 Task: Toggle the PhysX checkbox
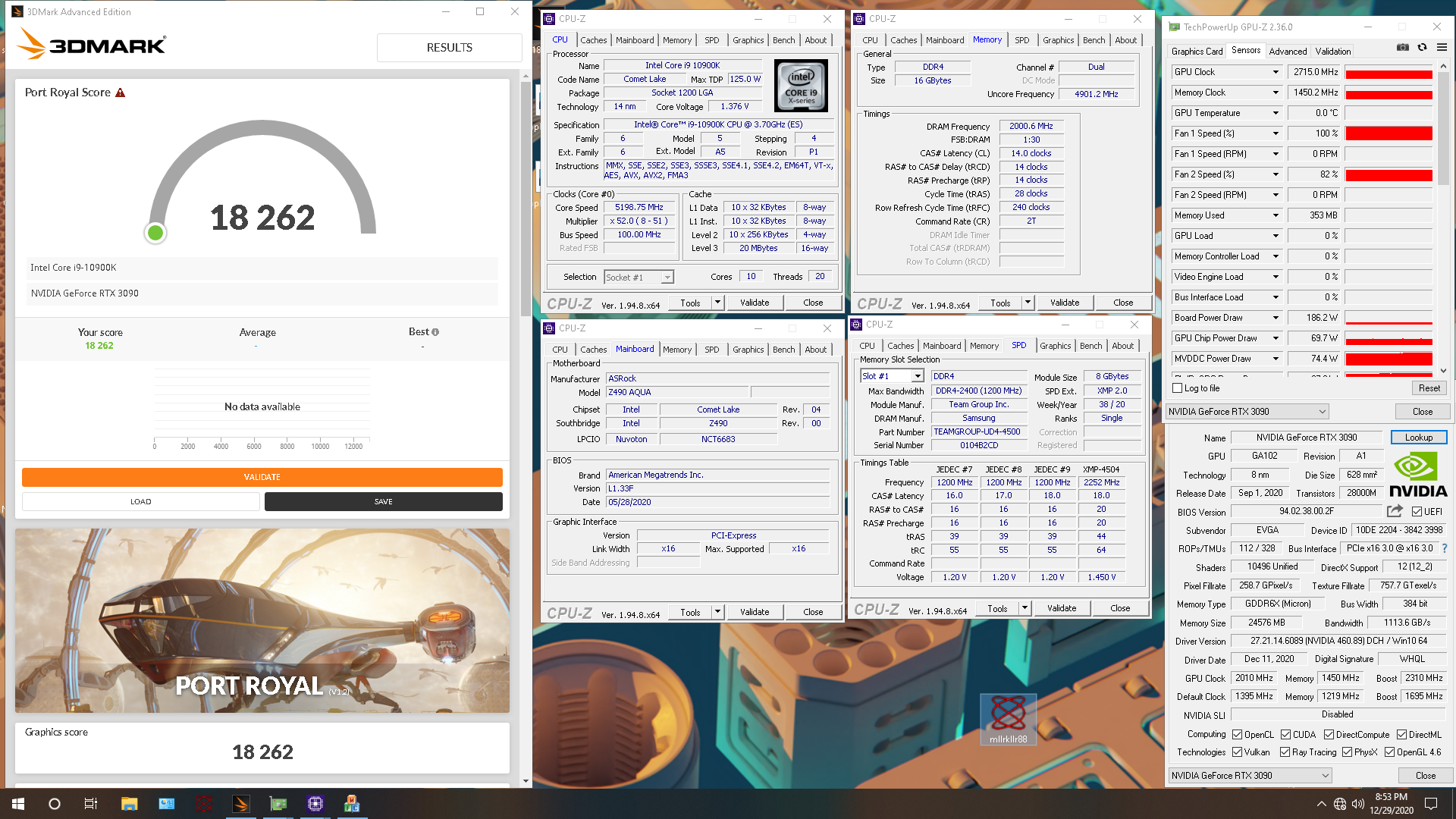(x=1347, y=752)
